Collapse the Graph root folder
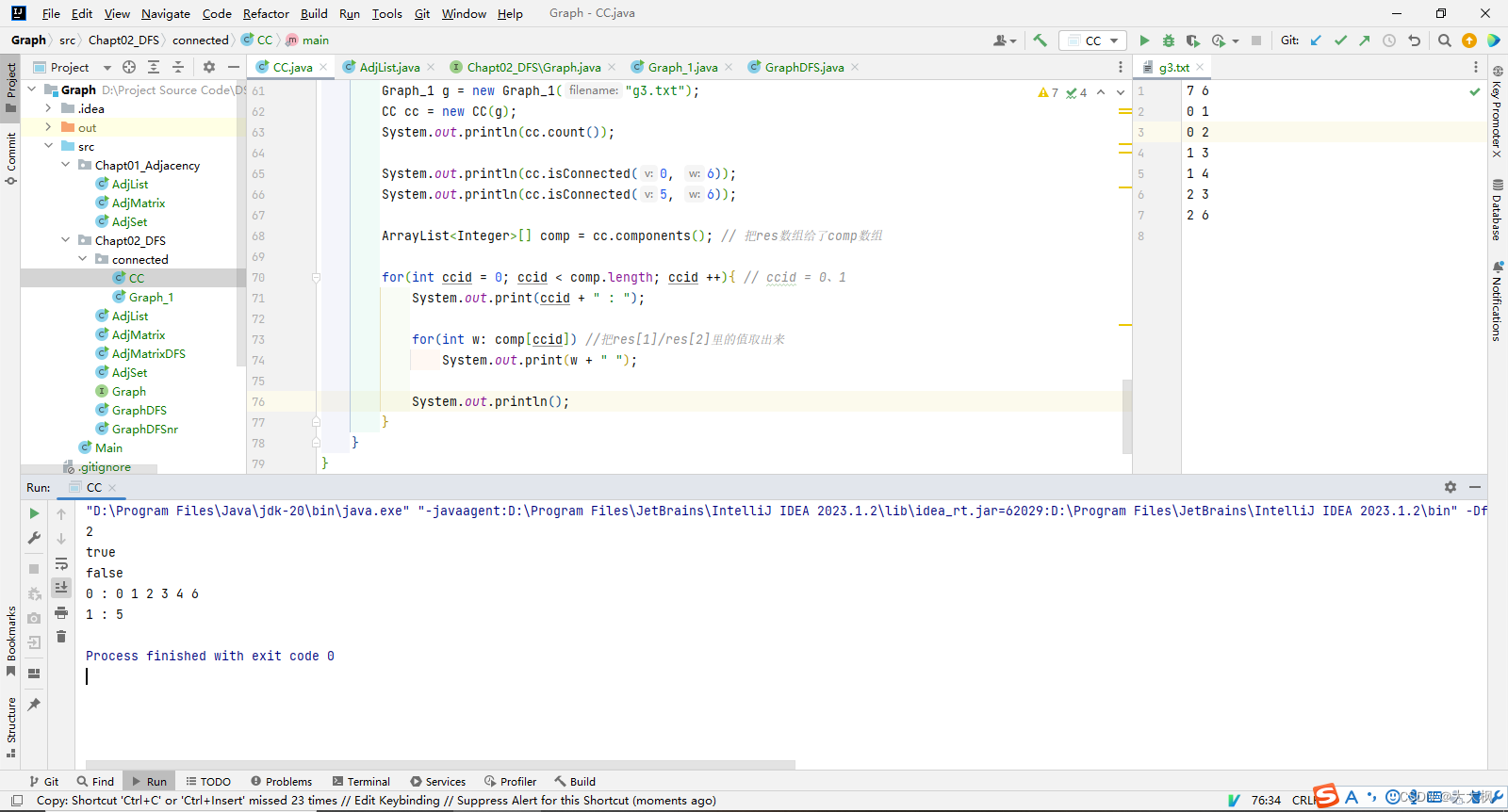Image resolution: width=1508 pixels, height=812 pixels. (x=32, y=89)
